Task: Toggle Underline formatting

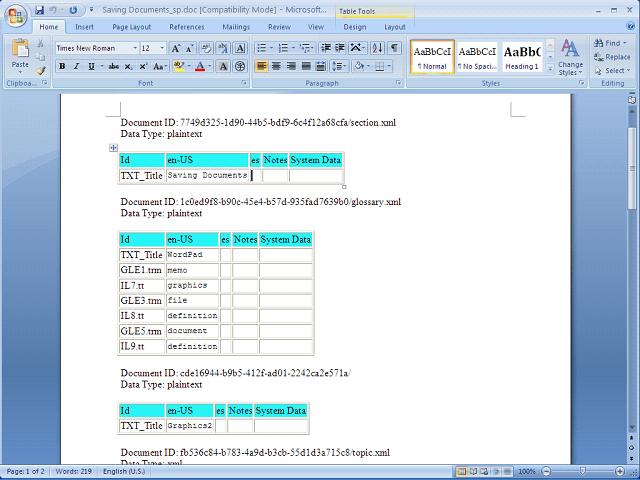Action: click(91, 66)
